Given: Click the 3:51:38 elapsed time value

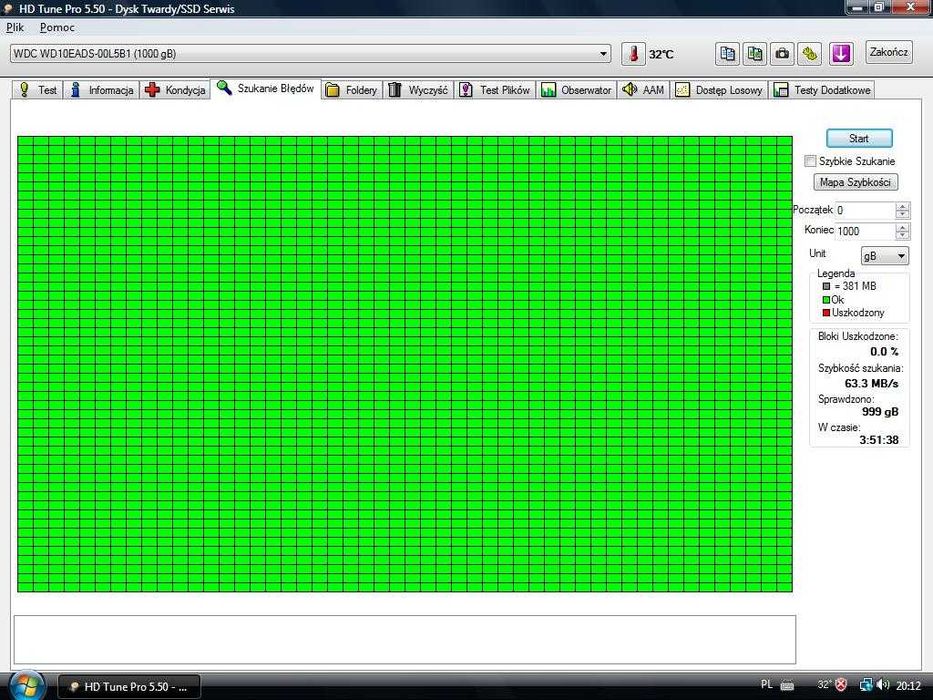Looking at the screenshot, I should click(879, 440).
